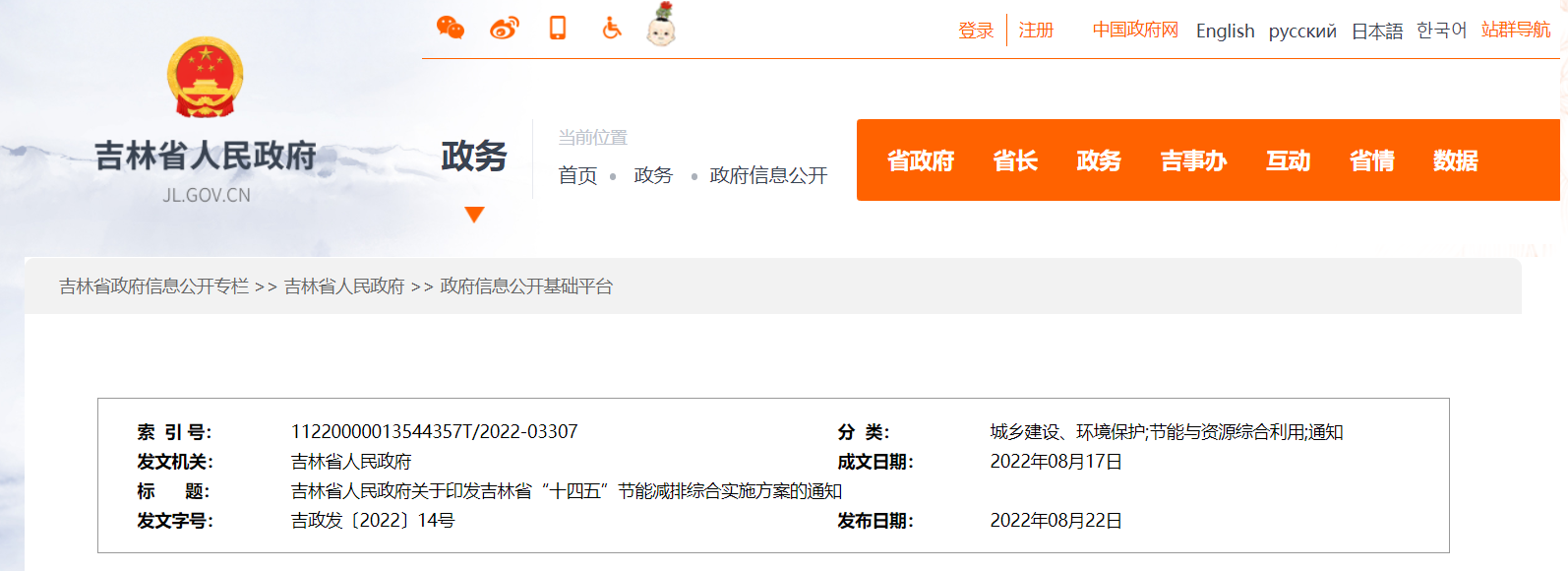
Task: Switch language to русский
Action: (1302, 32)
